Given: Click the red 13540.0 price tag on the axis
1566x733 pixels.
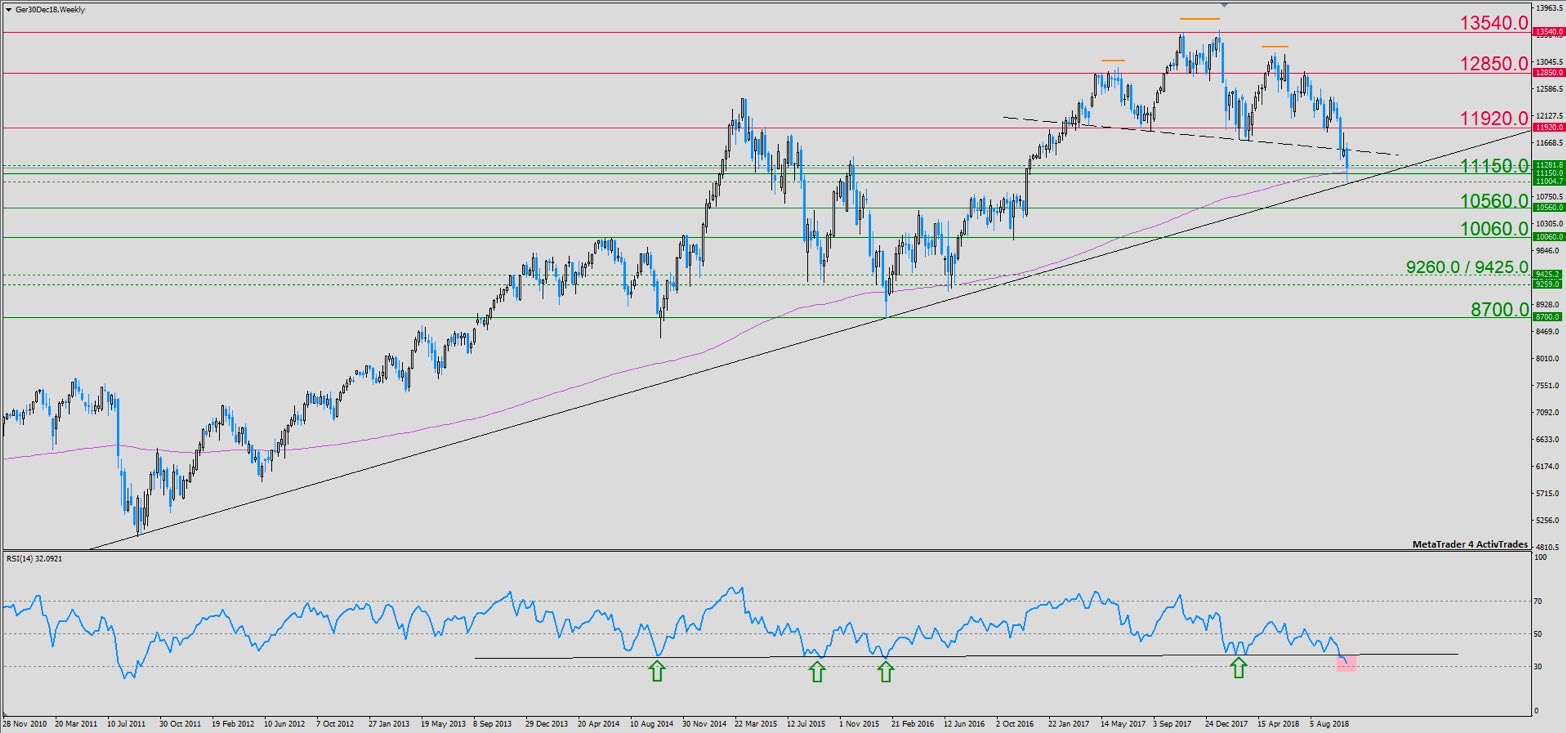Looking at the screenshot, I should coord(1548,32).
